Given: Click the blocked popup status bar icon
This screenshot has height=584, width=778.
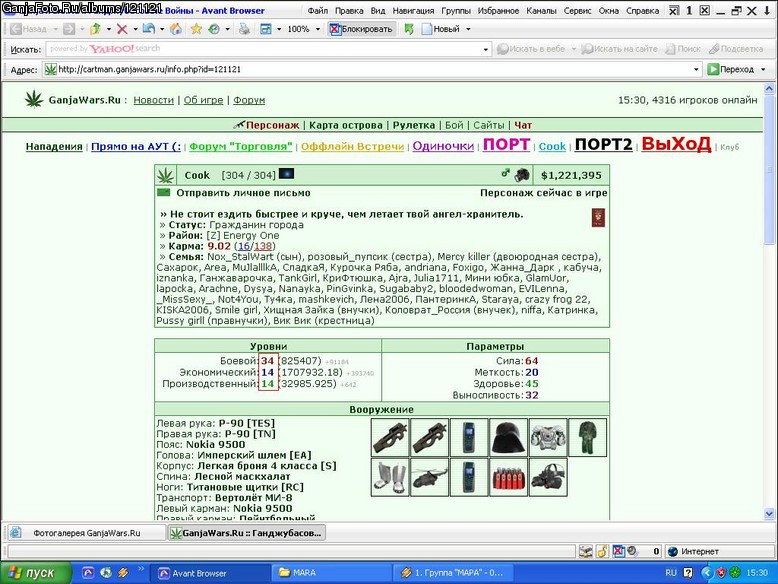Looking at the screenshot, I should pyautogui.click(x=618, y=551).
